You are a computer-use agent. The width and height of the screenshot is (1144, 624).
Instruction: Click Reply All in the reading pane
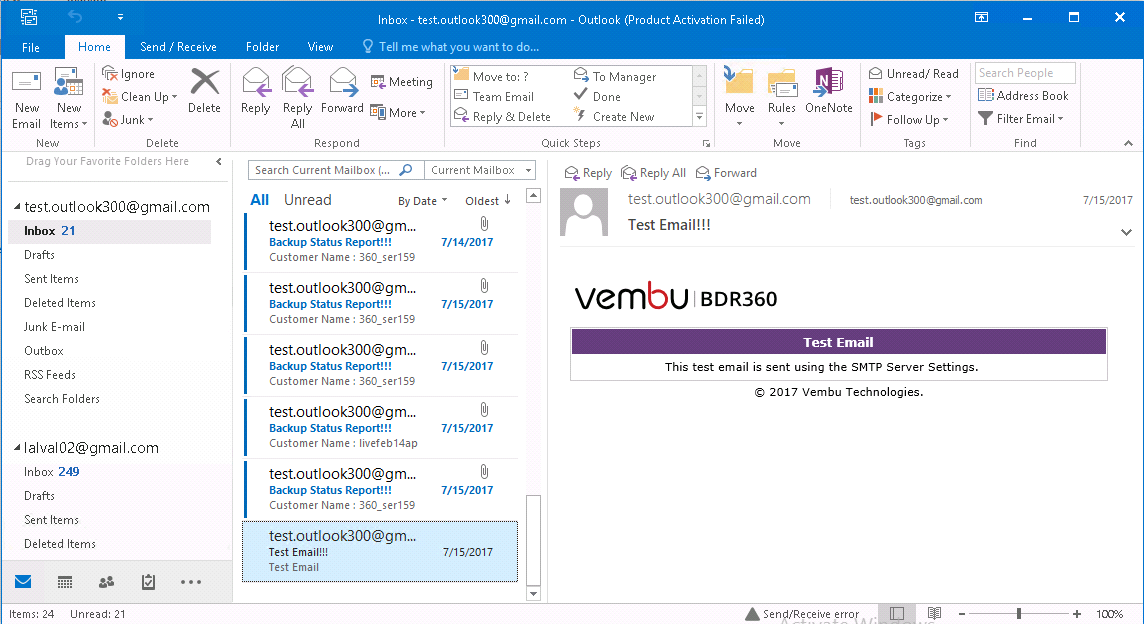(x=653, y=173)
